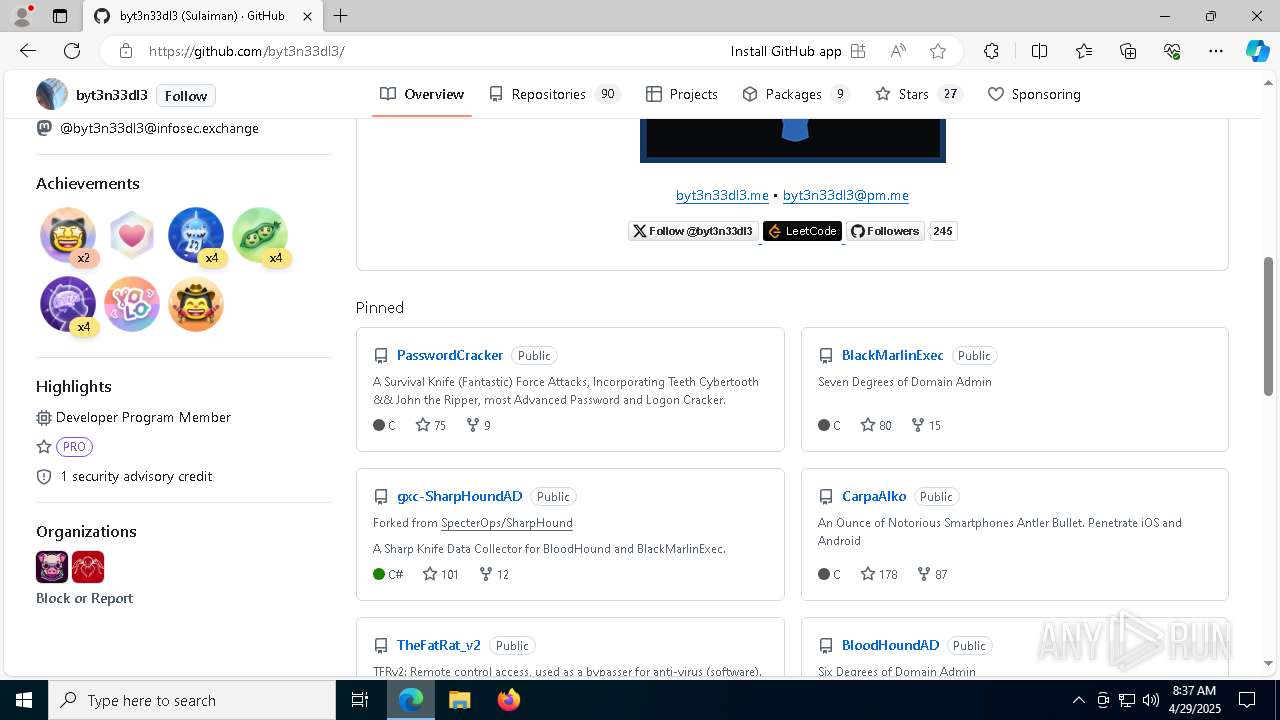Open SpecterOps/SharpHound fork source link
The height and width of the screenshot is (720, 1280).
pos(507,523)
